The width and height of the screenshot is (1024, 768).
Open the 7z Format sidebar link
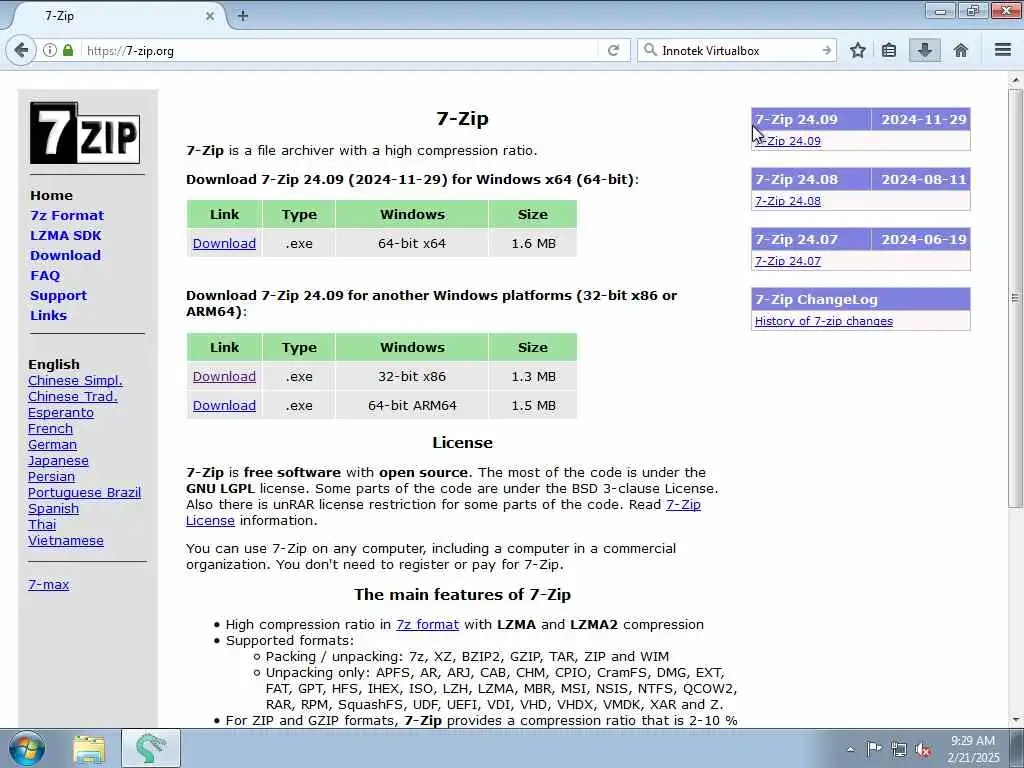pos(67,216)
